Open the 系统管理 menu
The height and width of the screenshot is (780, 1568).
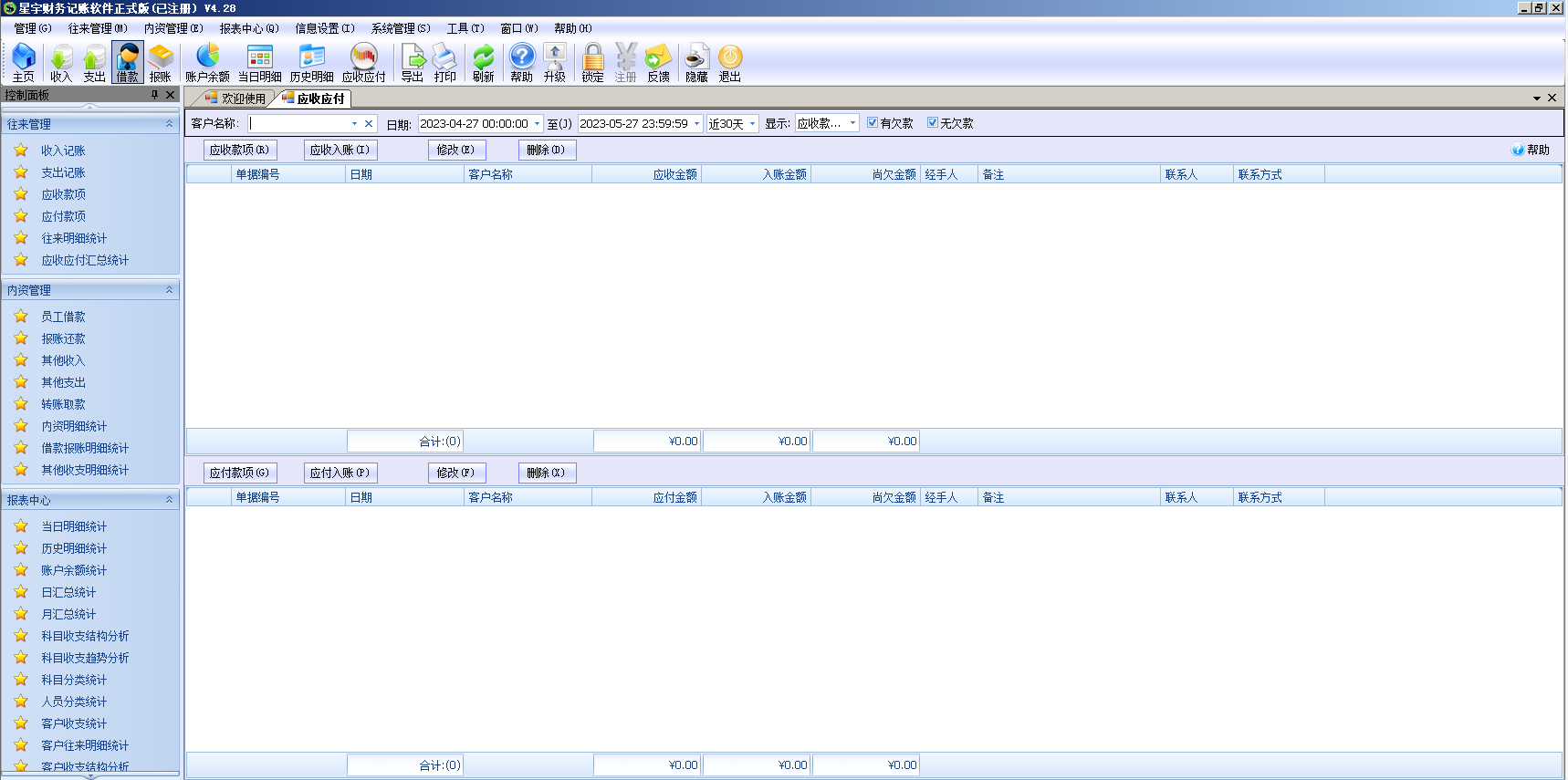tap(401, 28)
